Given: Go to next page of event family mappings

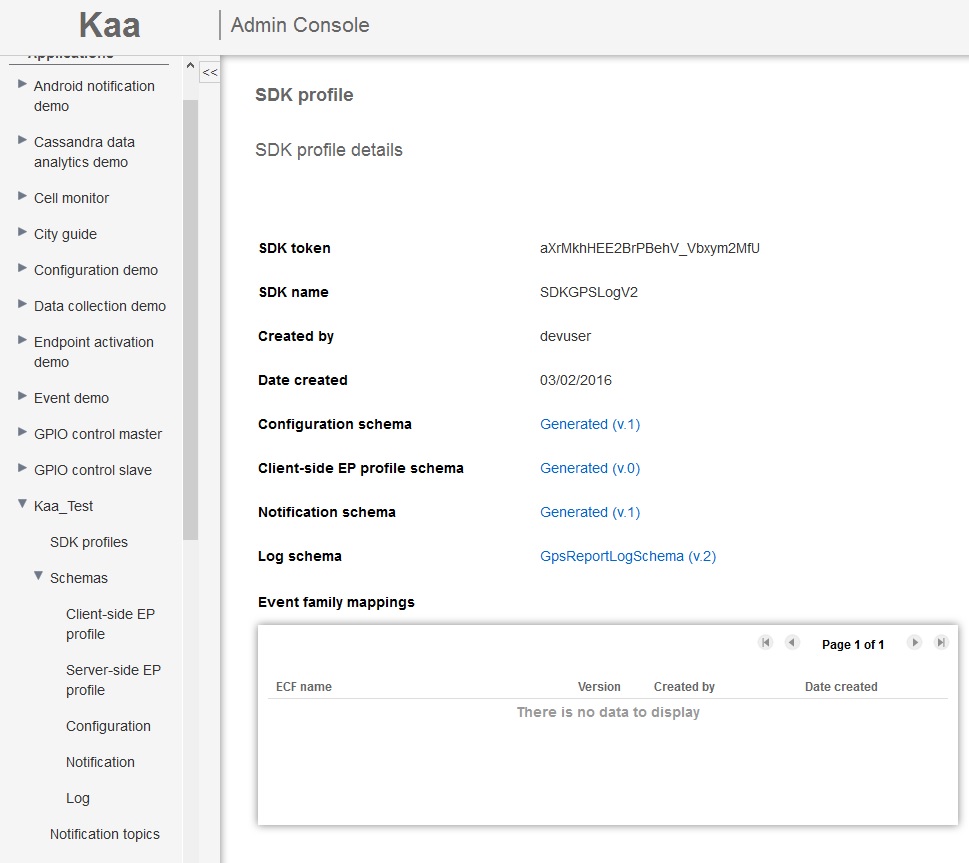Looking at the screenshot, I should [915, 643].
